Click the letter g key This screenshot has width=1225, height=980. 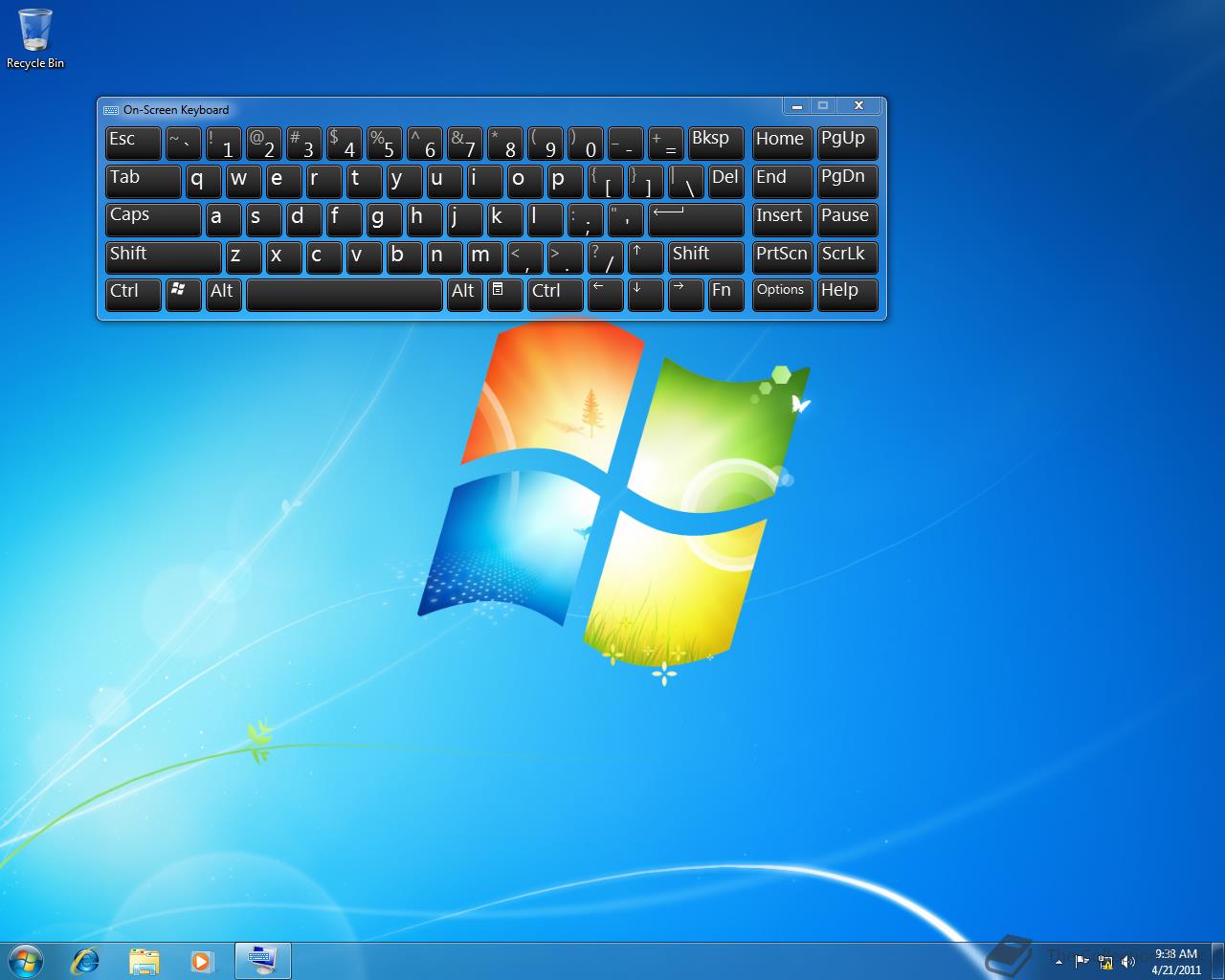tap(384, 219)
